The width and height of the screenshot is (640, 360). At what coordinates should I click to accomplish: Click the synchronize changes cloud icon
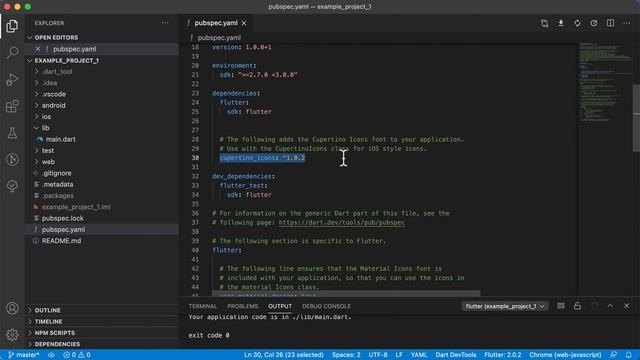click(x=51, y=355)
